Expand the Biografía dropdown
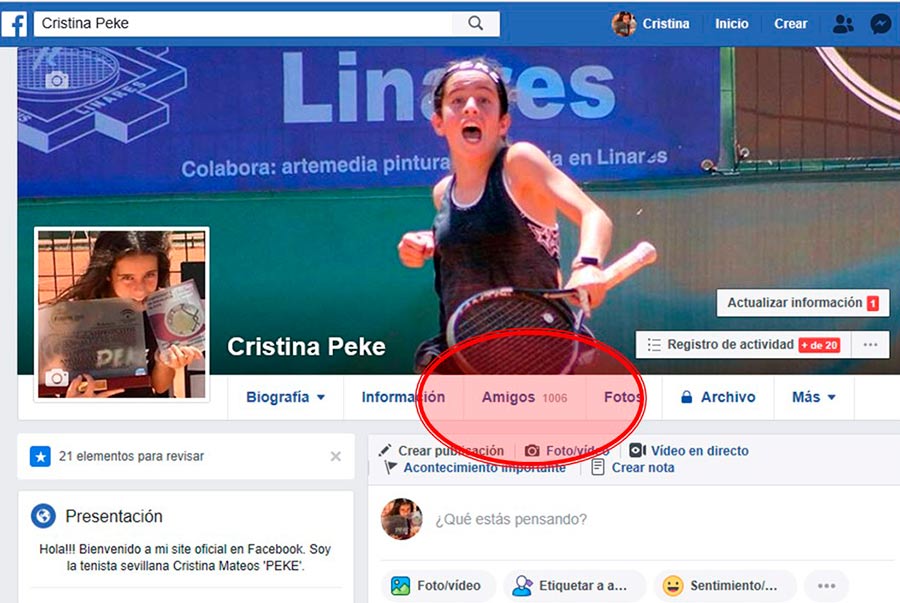The width and height of the screenshot is (900, 603). 286,397
